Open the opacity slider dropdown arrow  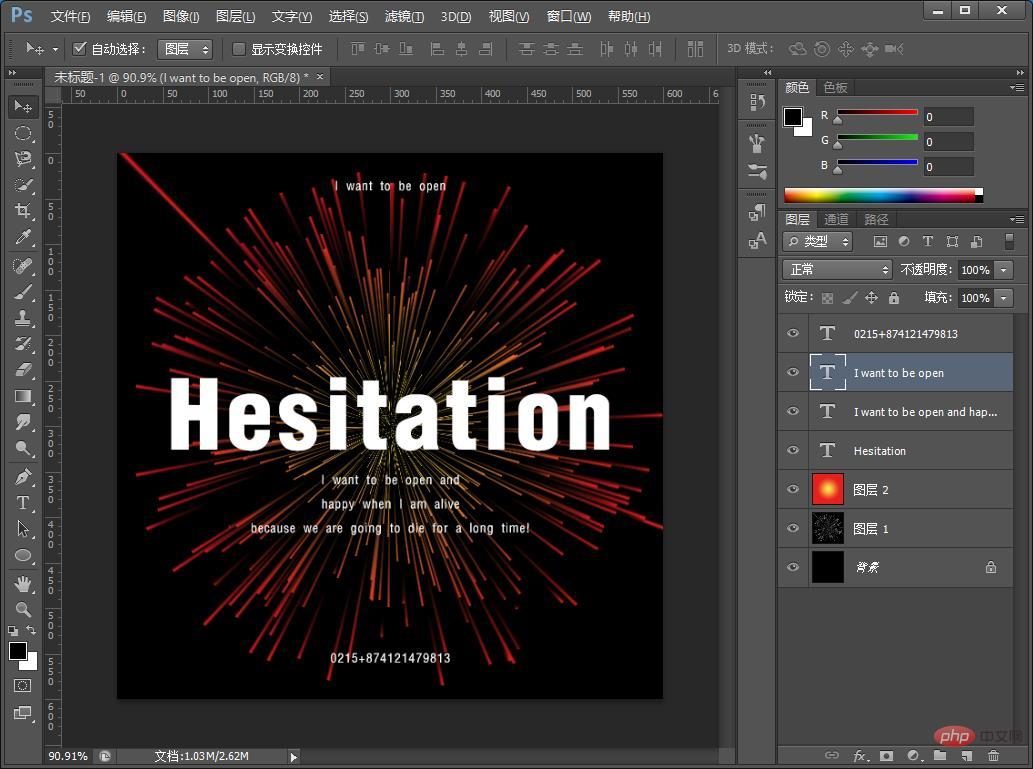1003,270
